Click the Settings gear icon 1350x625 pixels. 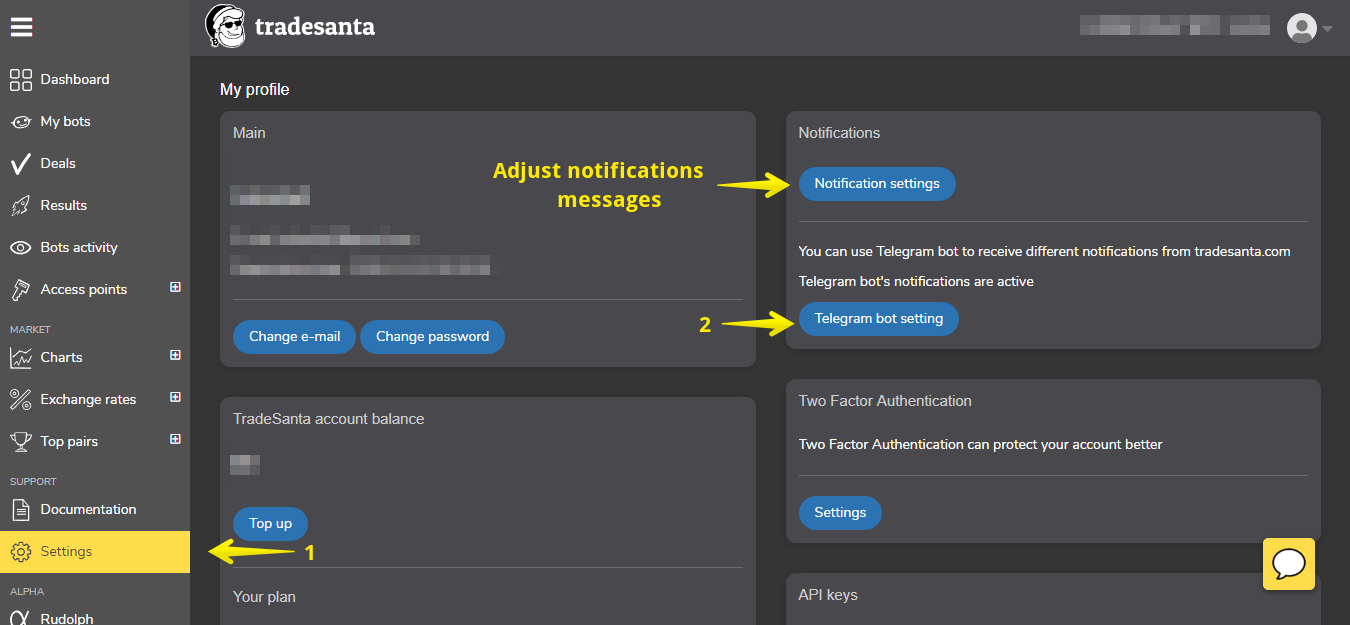point(21,552)
